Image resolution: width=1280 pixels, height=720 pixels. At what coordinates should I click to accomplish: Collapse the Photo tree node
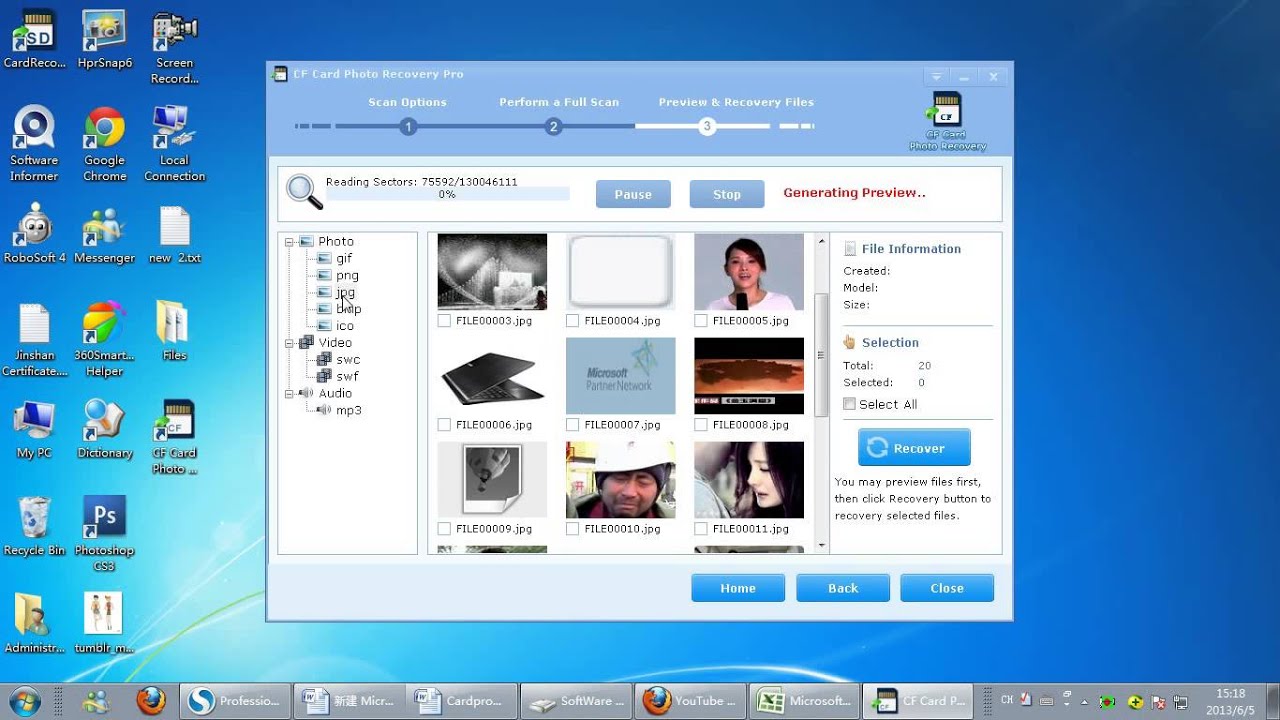(289, 242)
